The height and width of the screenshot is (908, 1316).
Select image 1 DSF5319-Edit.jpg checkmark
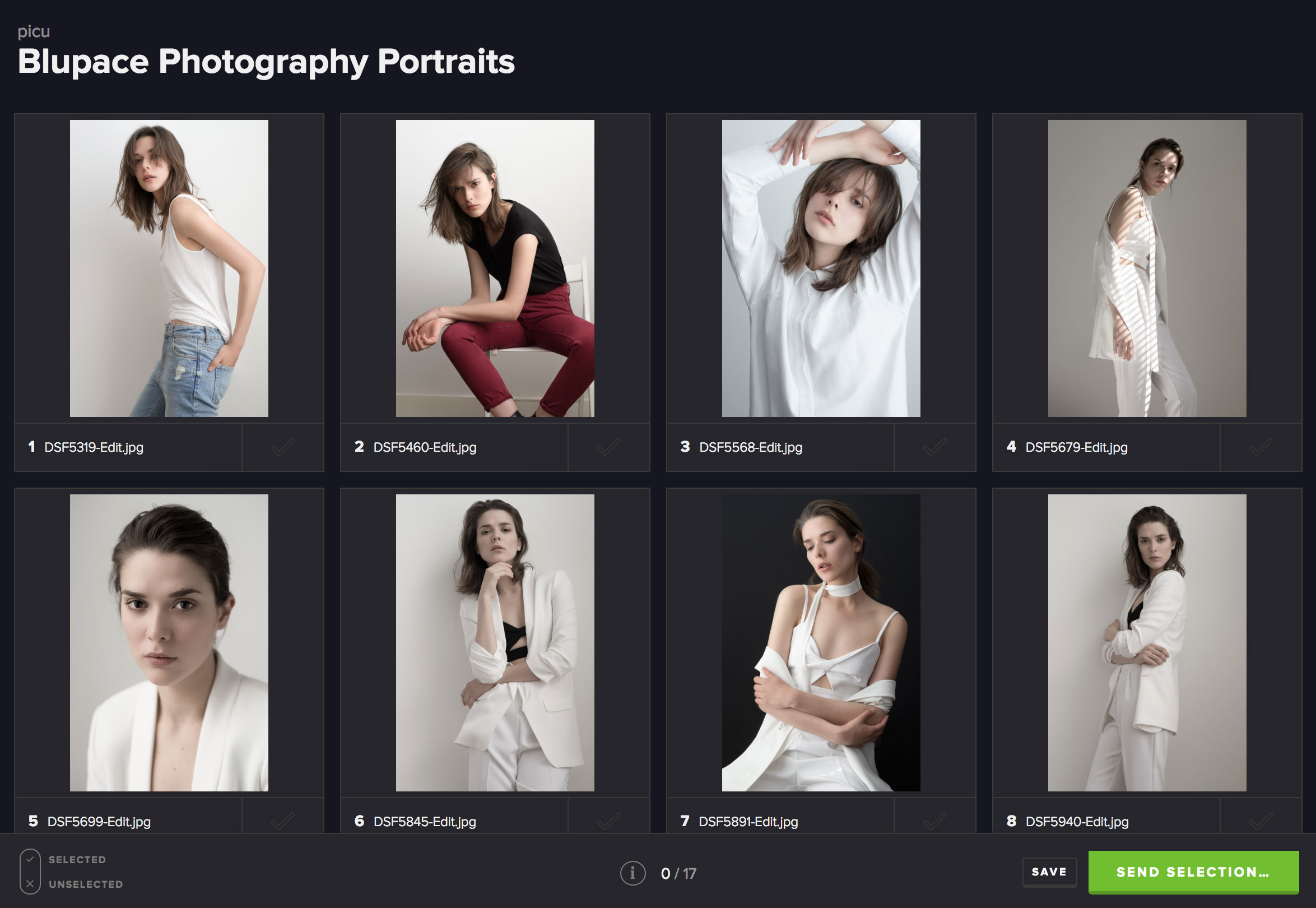click(x=283, y=447)
